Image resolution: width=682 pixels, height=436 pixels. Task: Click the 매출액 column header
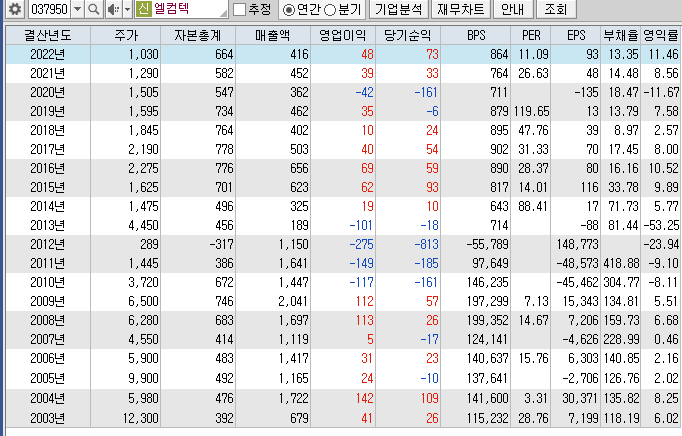coord(273,35)
